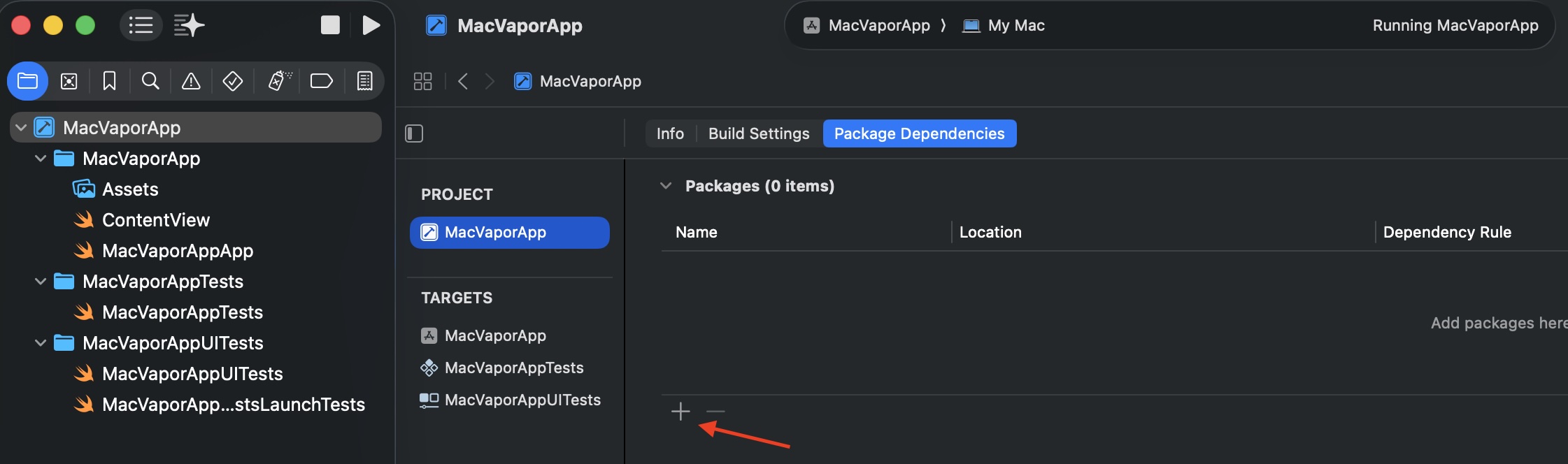Open the Find navigator magnifier
Image resolution: width=1568 pixels, height=464 pixels.
tap(150, 81)
